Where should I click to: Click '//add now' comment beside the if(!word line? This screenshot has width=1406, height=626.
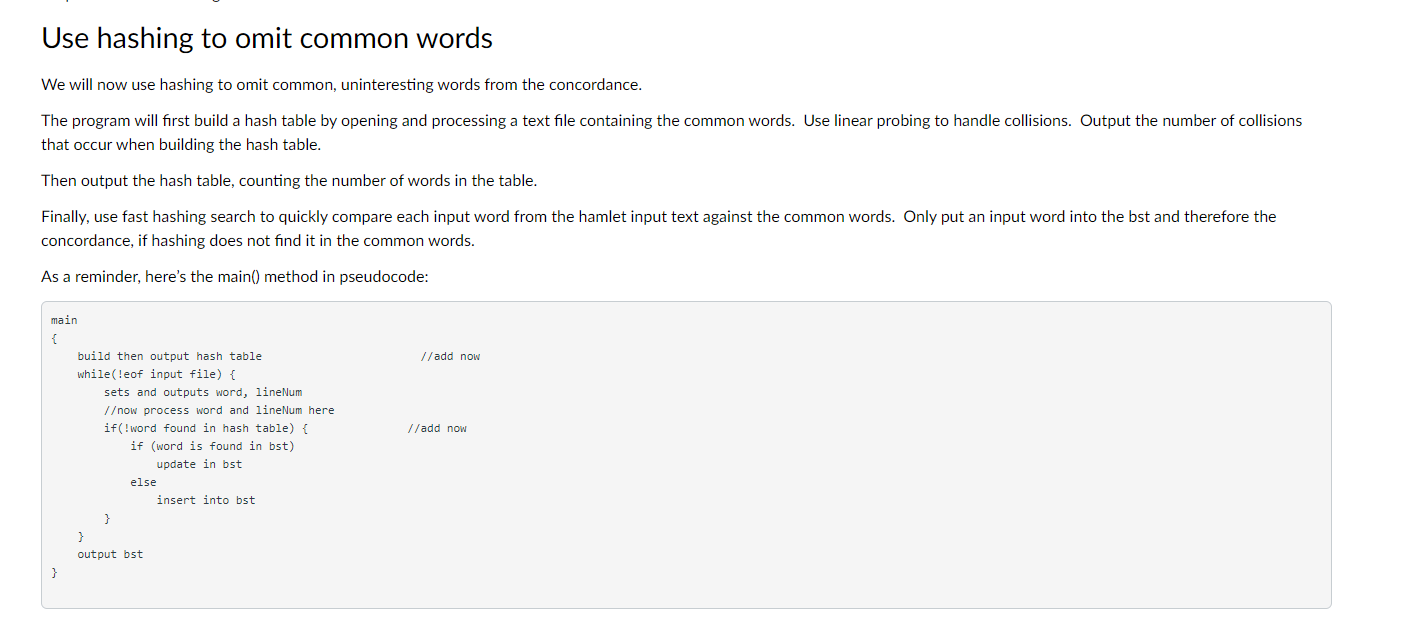(438, 428)
